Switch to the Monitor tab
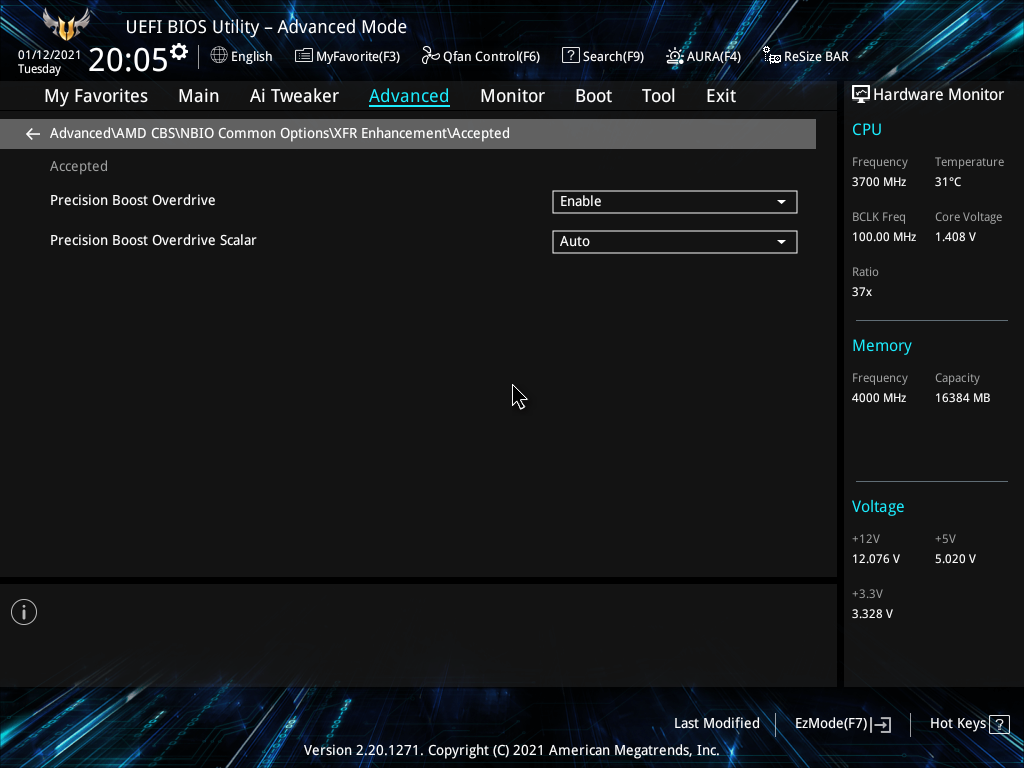Image resolution: width=1024 pixels, height=768 pixels. tap(512, 96)
